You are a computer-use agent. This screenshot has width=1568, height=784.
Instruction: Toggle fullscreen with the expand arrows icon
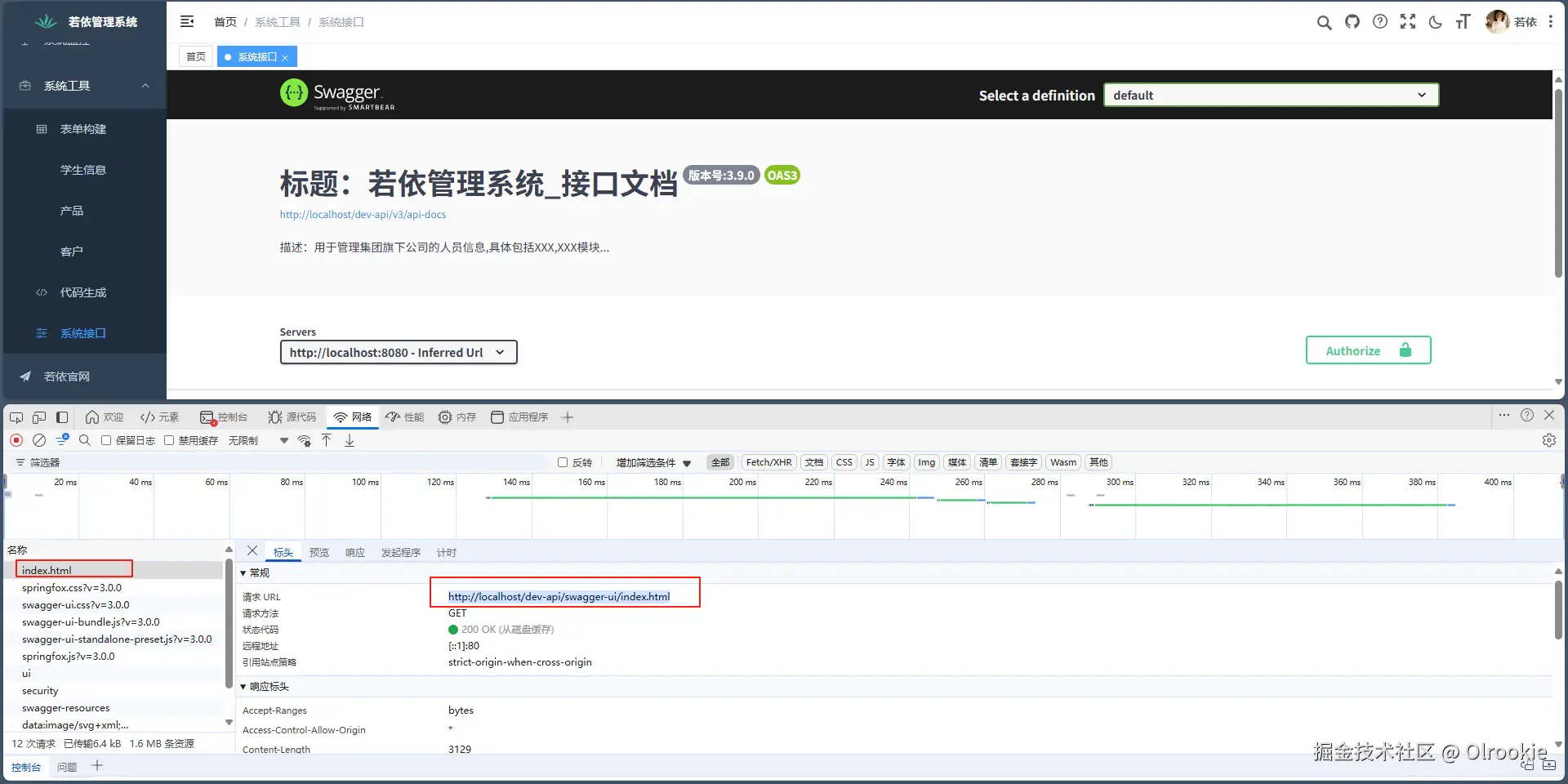[x=1408, y=21]
